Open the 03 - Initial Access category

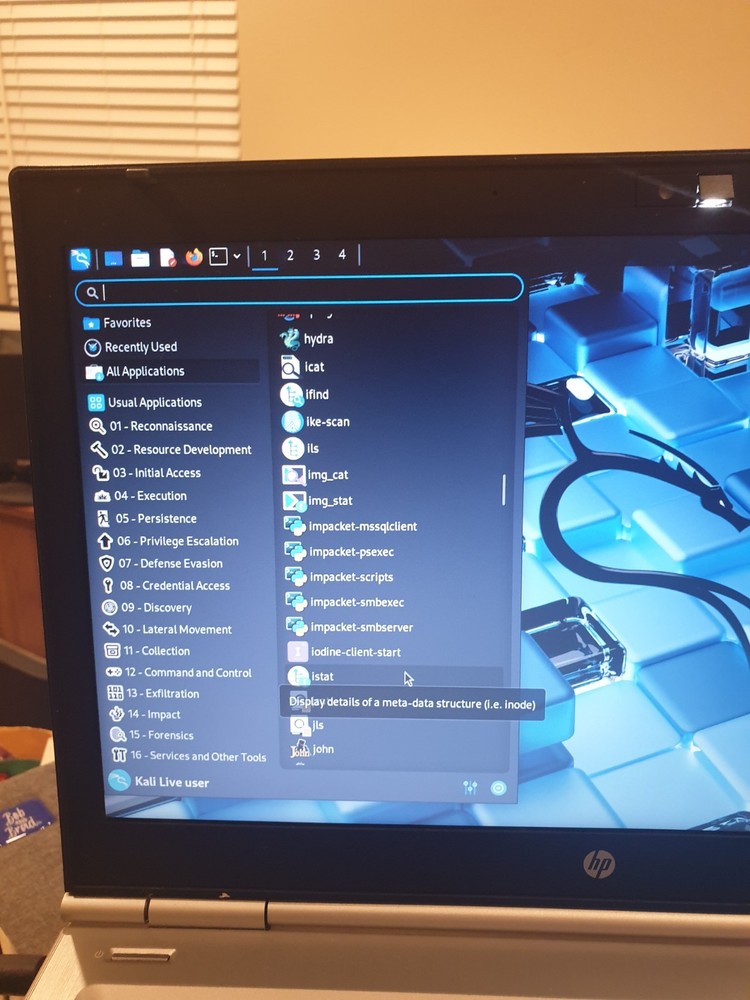pyautogui.click(x=178, y=473)
